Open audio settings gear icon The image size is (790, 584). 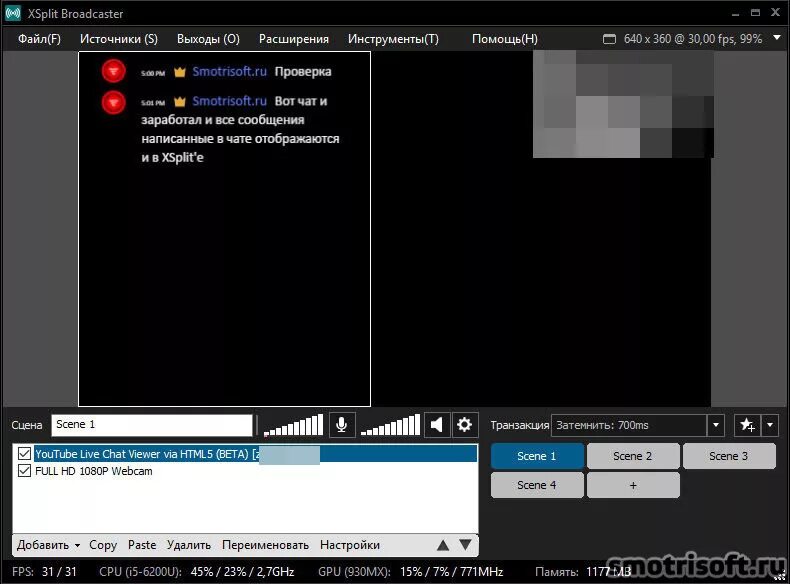click(x=464, y=425)
